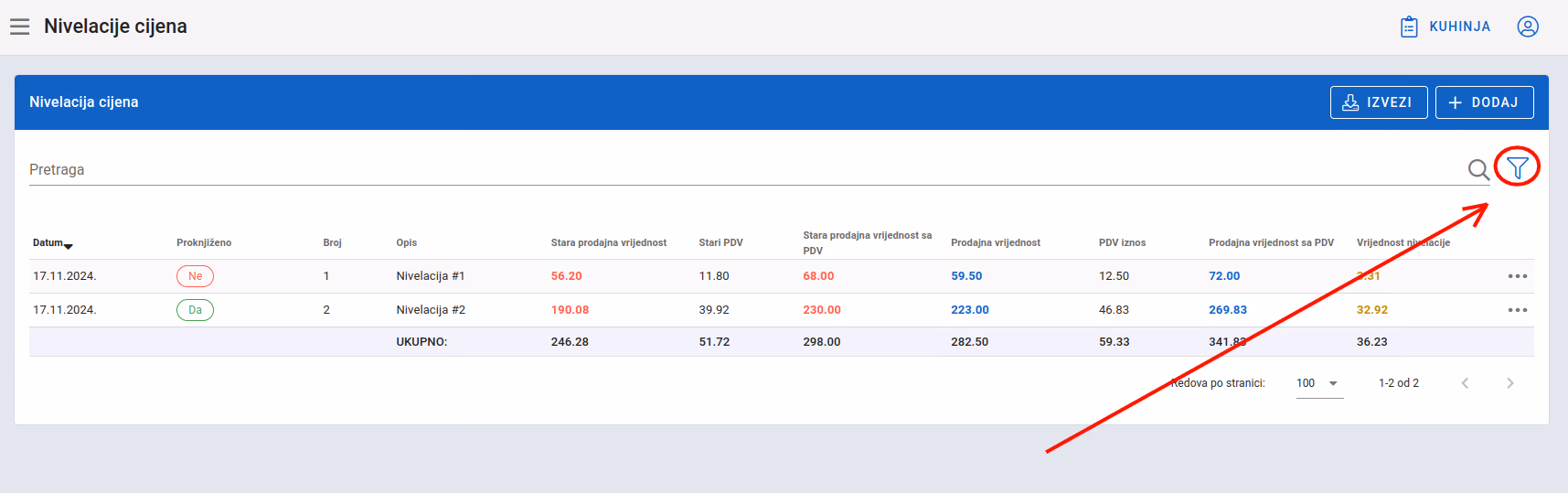Open the hamburger navigation menu

coord(20,27)
